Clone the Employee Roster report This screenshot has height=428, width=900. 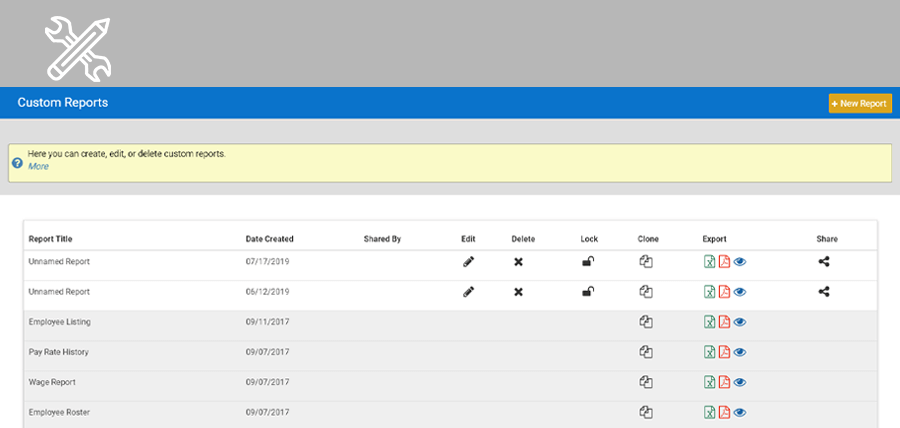[x=646, y=412]
